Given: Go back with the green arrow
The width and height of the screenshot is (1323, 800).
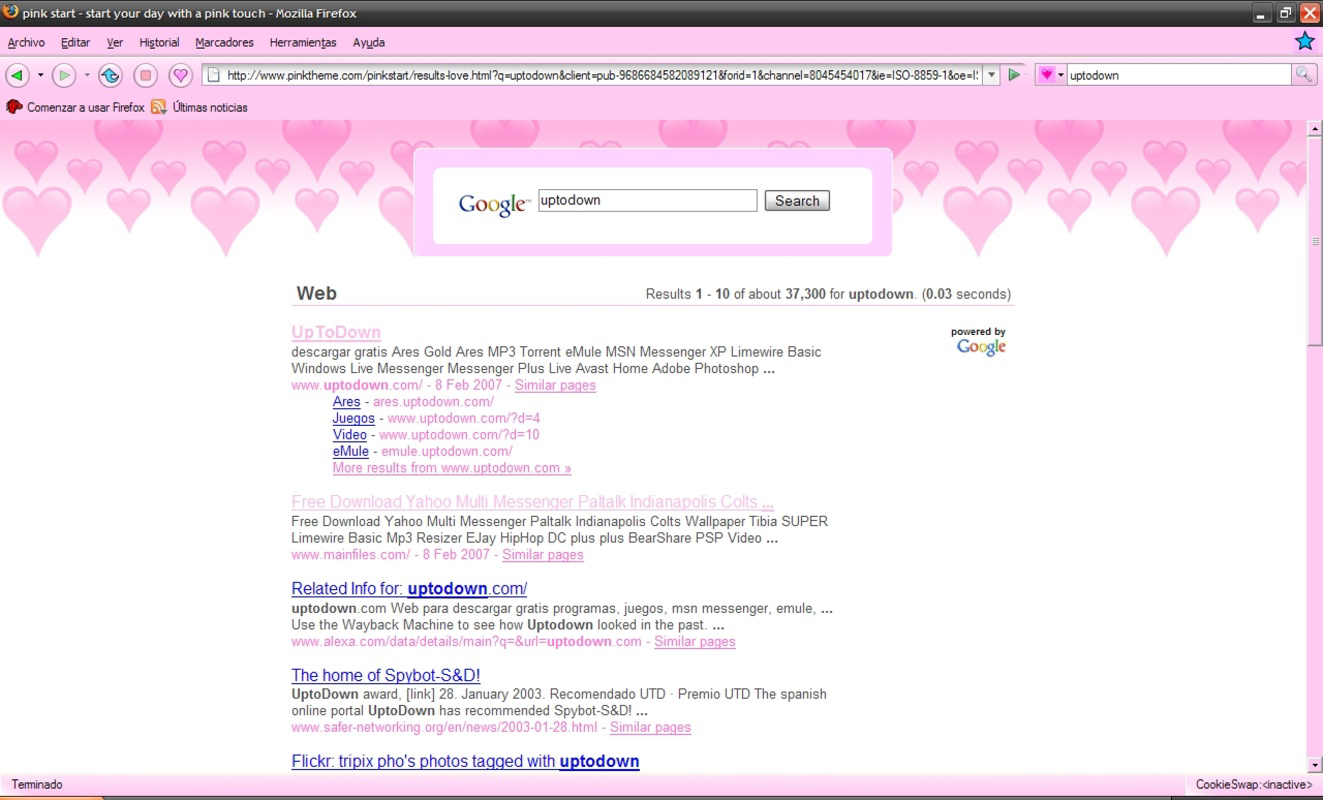Looking at the screenshot, I should (17, 75).
